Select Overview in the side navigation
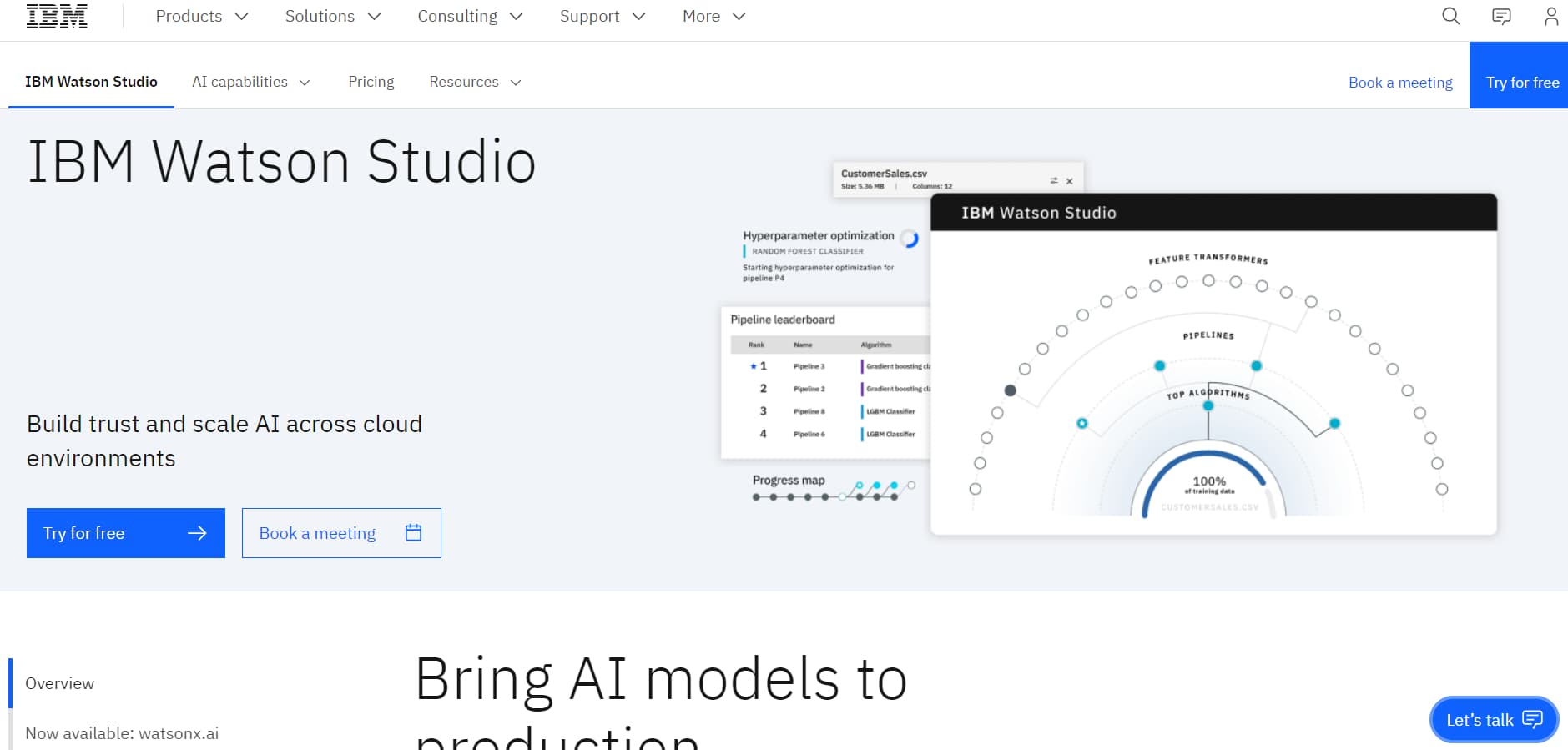The image size is (1568, 750). tap(60, 683)
